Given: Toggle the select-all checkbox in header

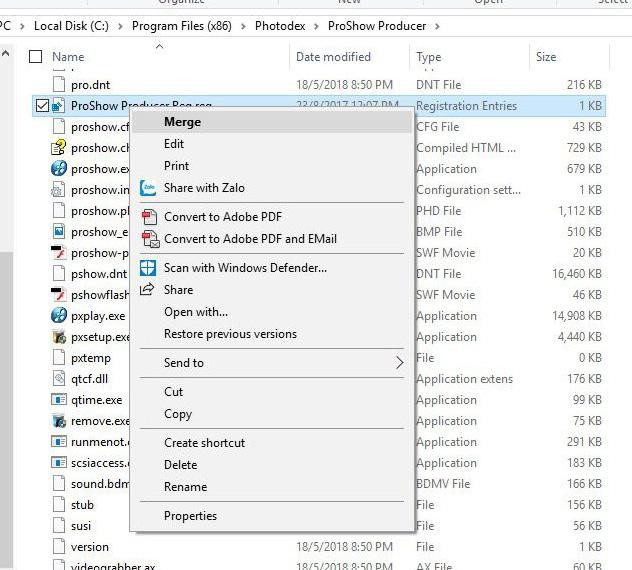Looking at the screenshot, I should pos(36,57).
